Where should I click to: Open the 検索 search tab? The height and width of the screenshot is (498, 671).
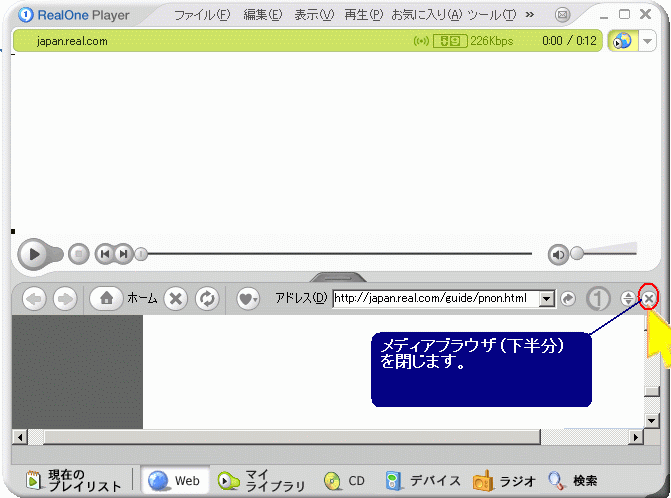tap(573, 481)
